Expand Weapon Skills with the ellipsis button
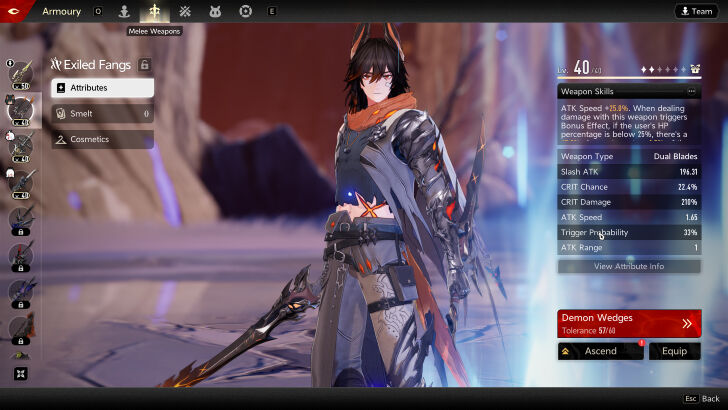 click(x=691, y=91)
